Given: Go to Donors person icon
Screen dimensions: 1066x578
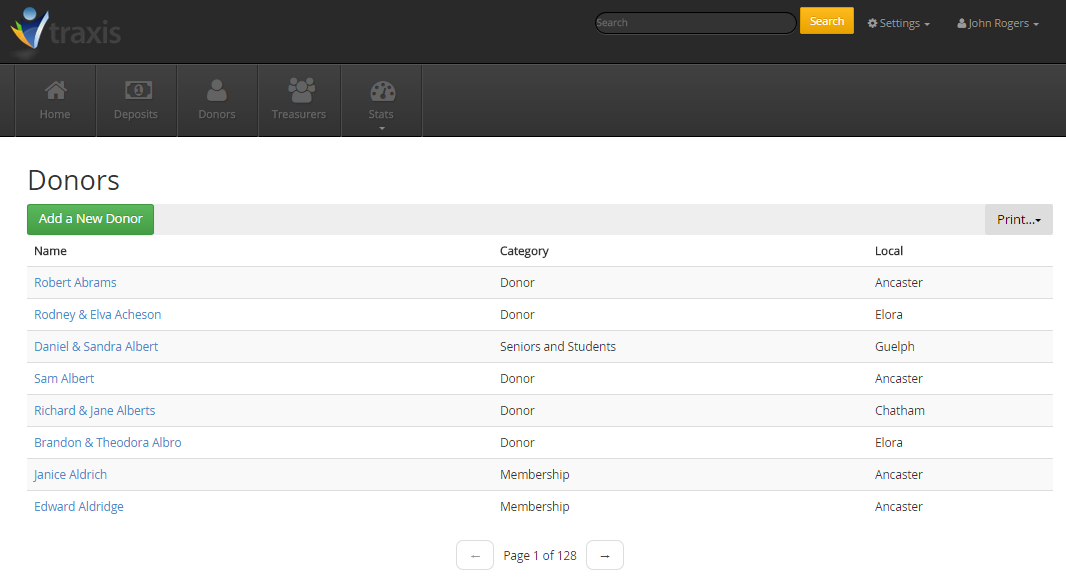Looking at the screenshot, I should click(217, 90).
